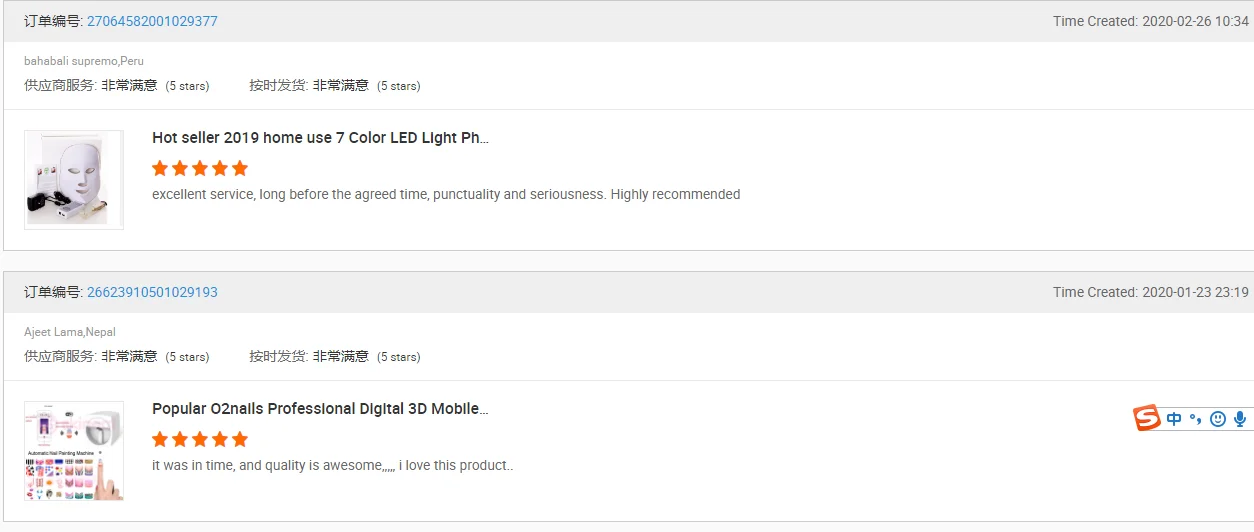Start voice input with microphone icon

1240,419
